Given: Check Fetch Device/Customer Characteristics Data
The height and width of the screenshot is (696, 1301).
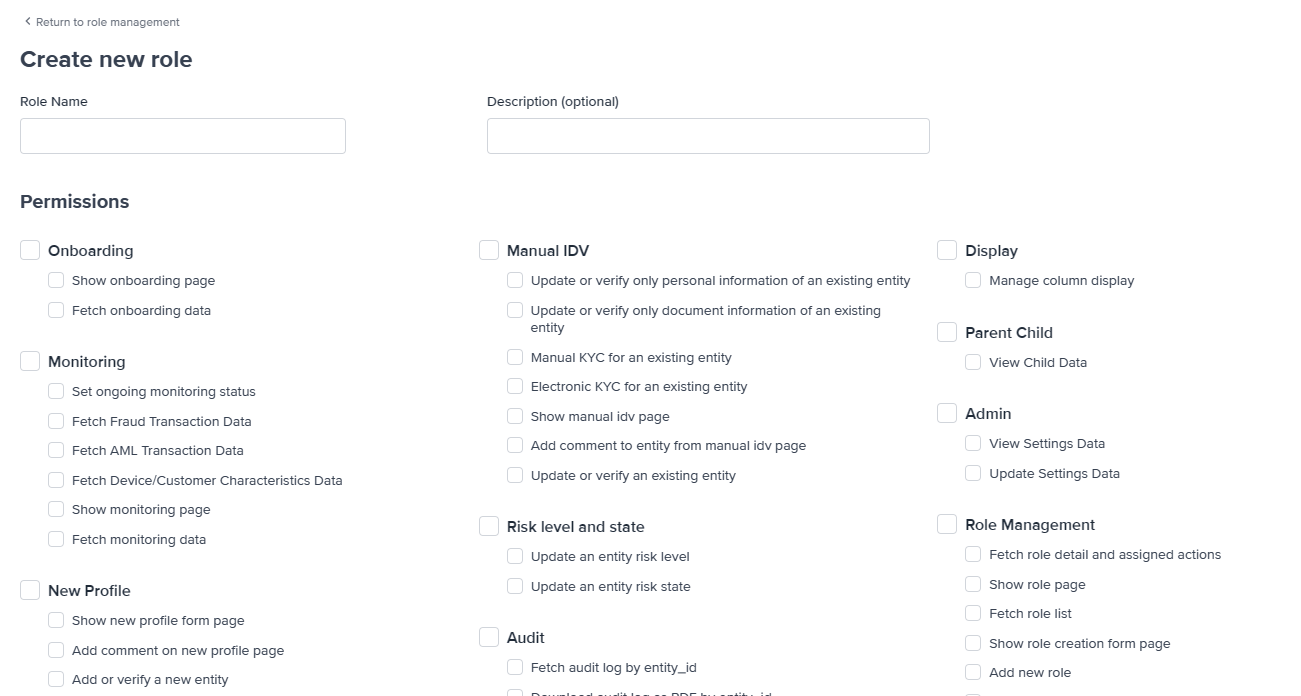Looking at the screenshot, I should [56, 480].
